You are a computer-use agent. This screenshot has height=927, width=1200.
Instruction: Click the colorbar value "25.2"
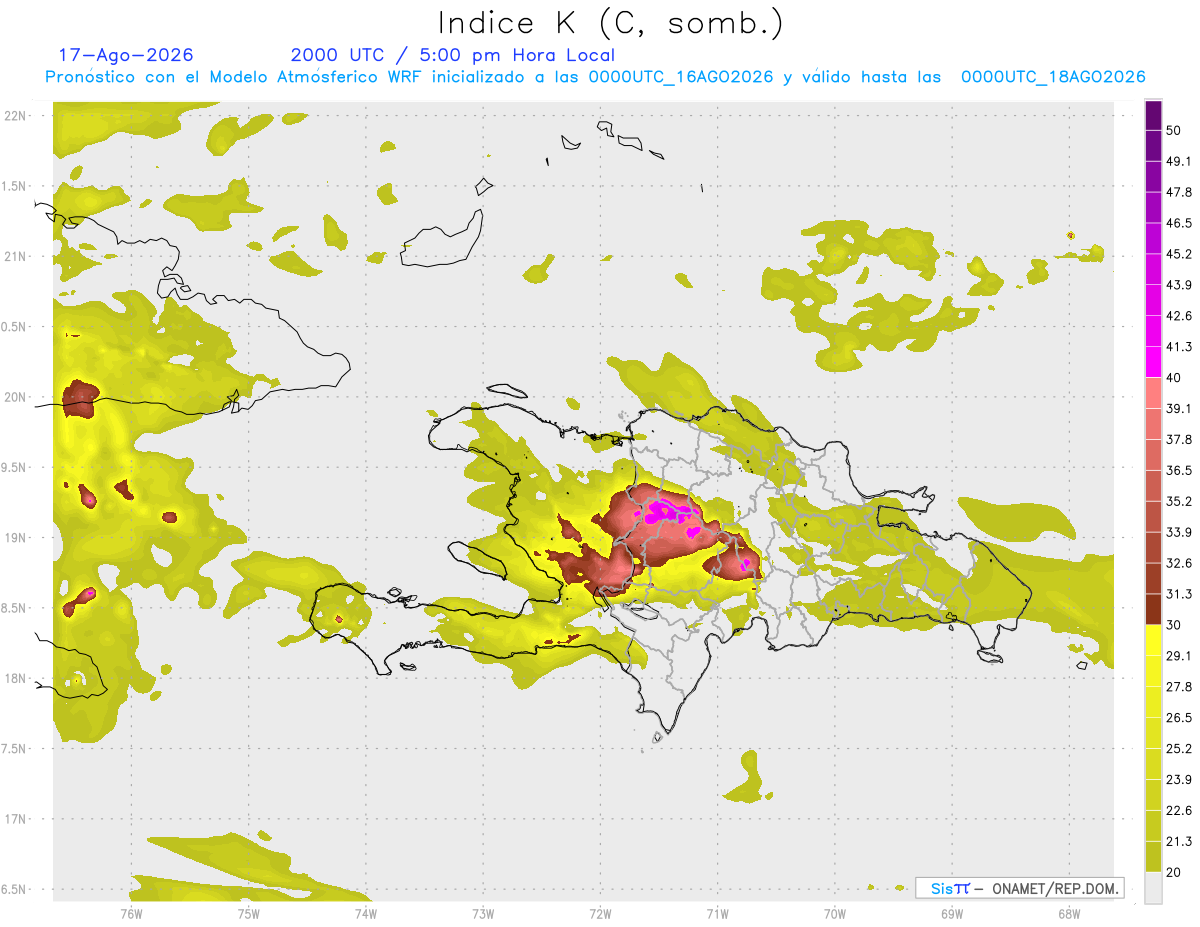point(1178,749)
